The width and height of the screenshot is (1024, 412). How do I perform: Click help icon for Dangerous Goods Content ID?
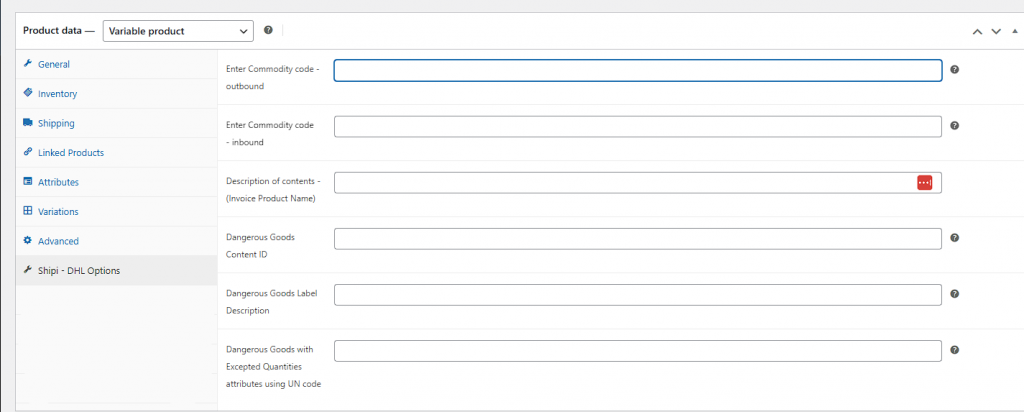(955, 238)
